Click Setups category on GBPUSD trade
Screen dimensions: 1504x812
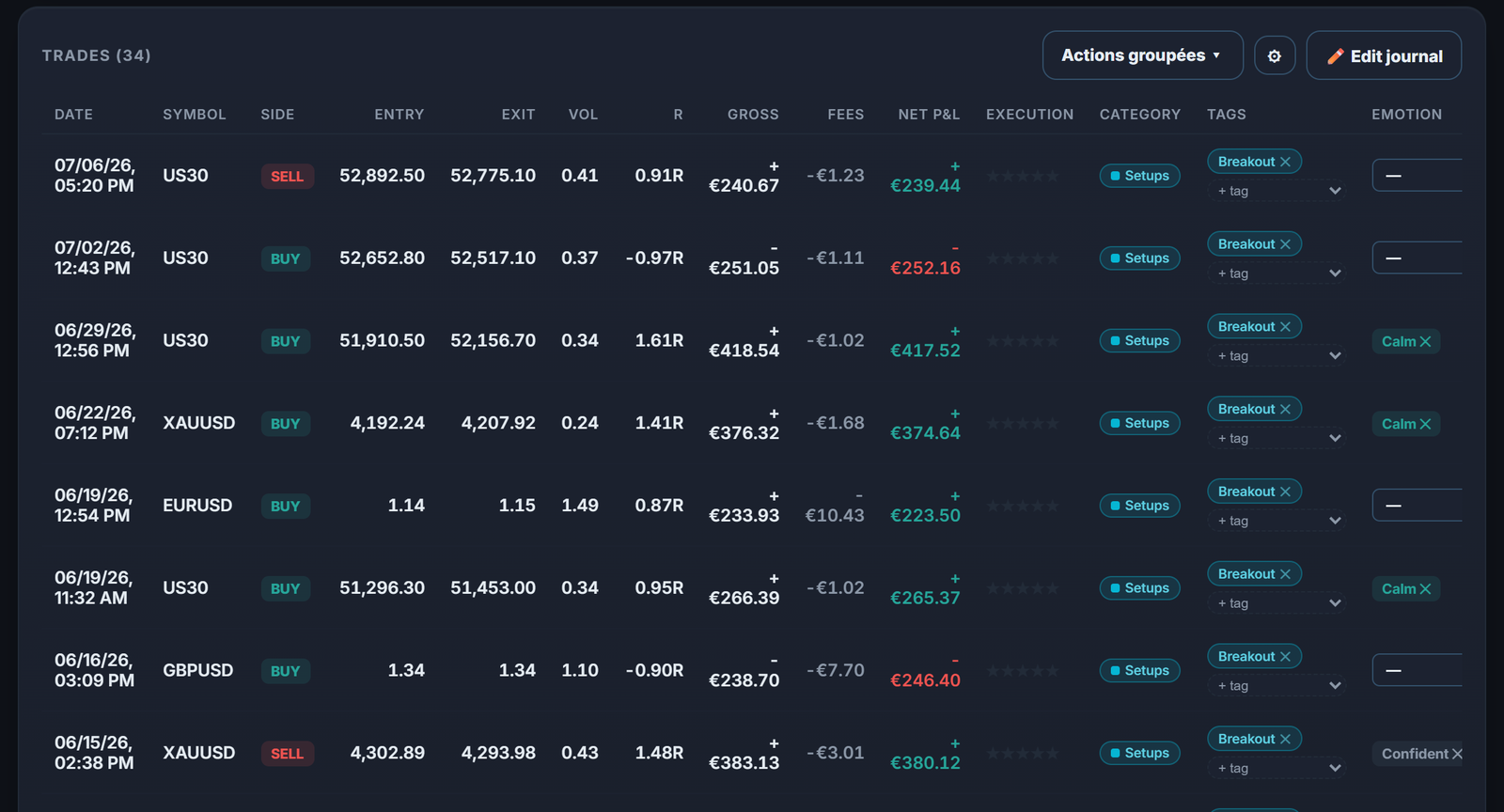[1139, 671]
